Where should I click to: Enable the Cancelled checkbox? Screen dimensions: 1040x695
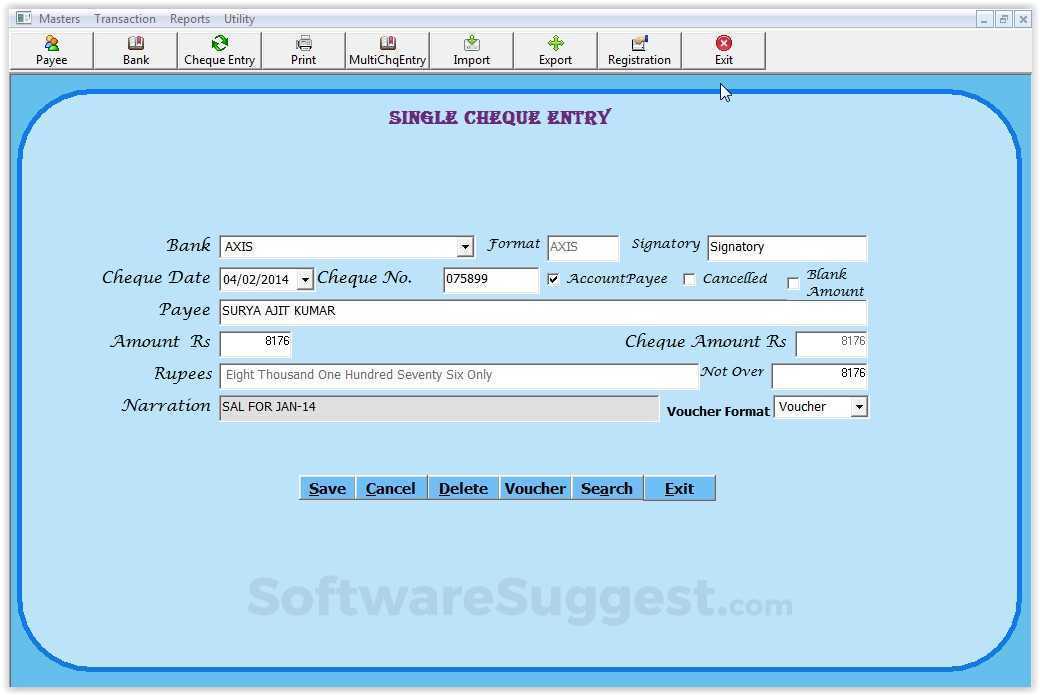pos(690,279)
